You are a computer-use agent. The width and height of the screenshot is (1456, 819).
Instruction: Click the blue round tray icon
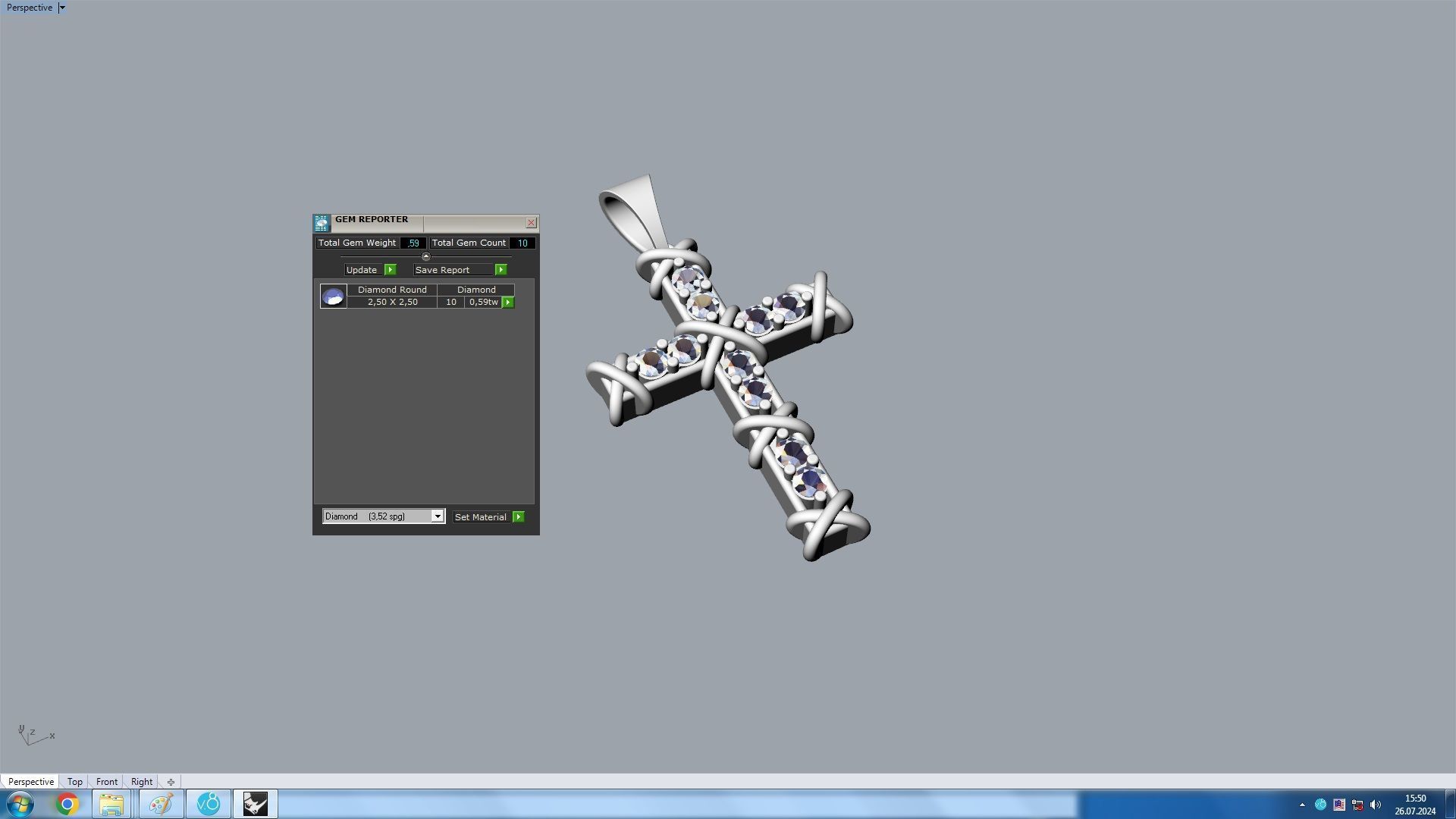(x=1320, y=805)
